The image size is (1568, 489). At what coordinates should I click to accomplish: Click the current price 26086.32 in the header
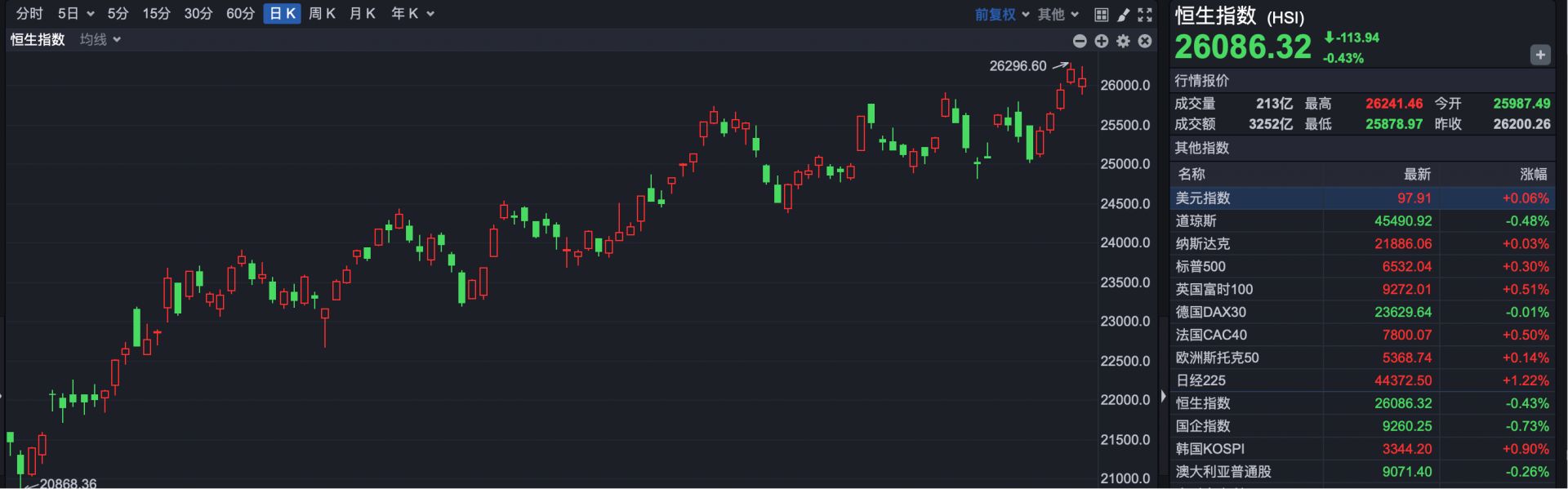1243,47
